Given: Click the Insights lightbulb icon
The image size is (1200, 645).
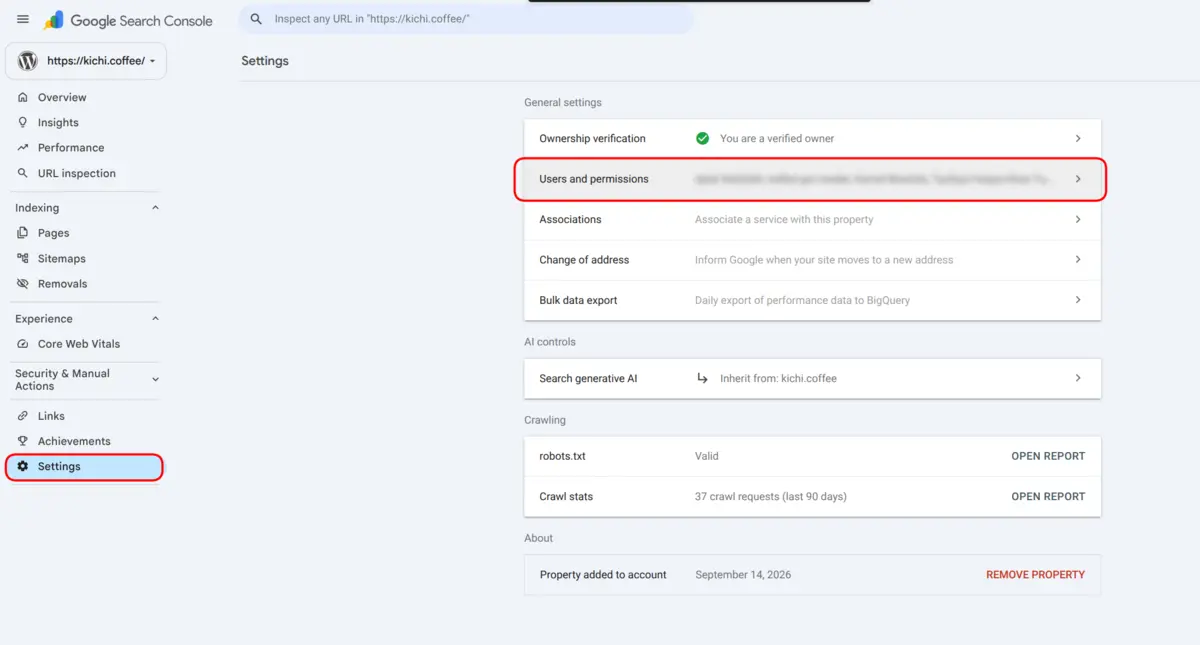Looking at the screenshot, I should pyautogui.click(x=23, y=122).
